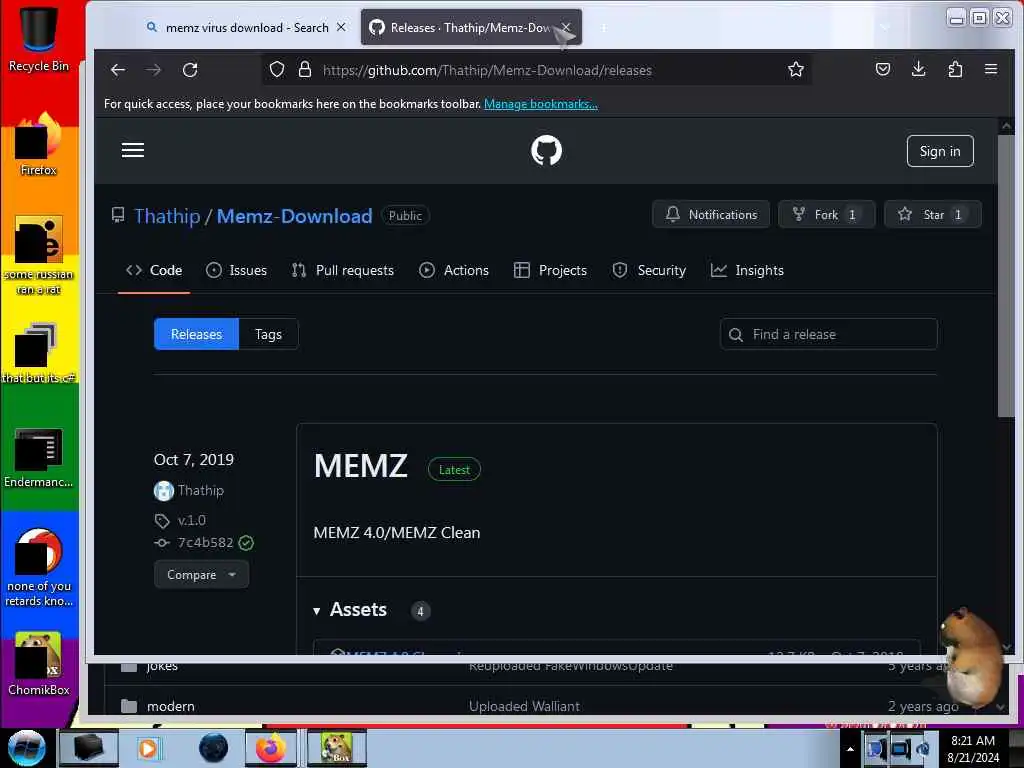Go back using the browser back arrow
Viewport: 1024px width, 768px height.
(118, 70)
